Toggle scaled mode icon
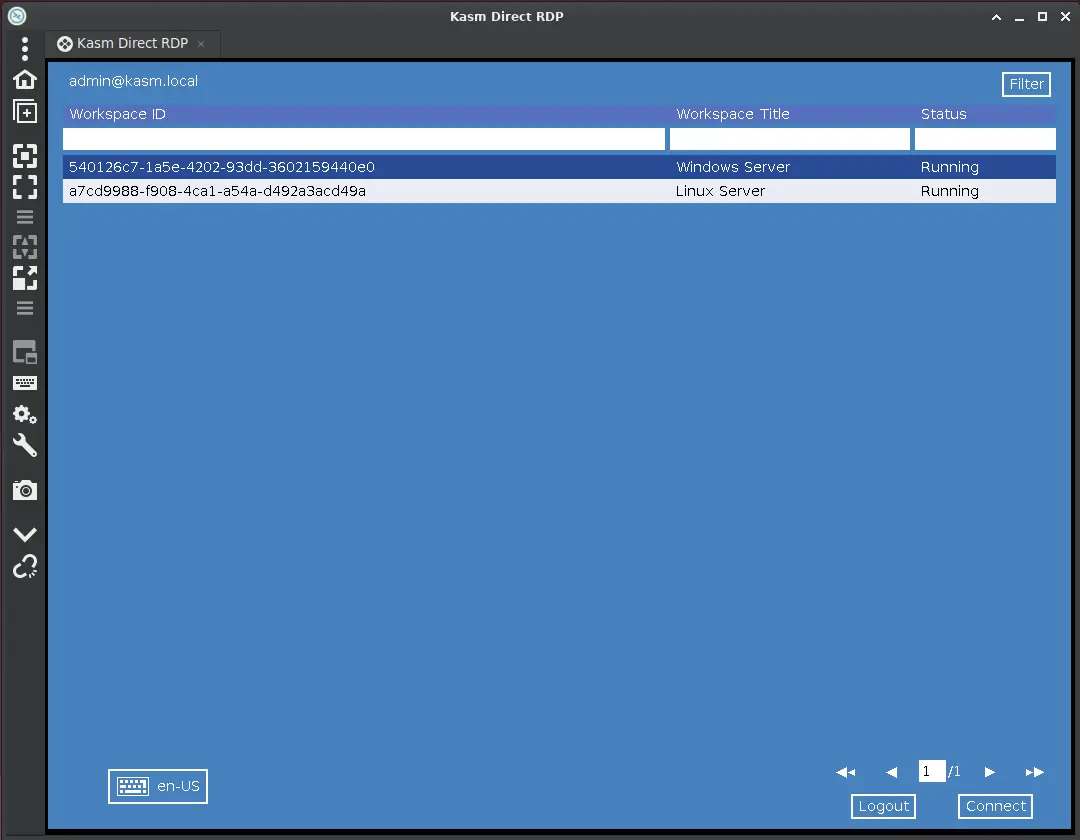The image size is (1080, 840). [x=25, y=278]
